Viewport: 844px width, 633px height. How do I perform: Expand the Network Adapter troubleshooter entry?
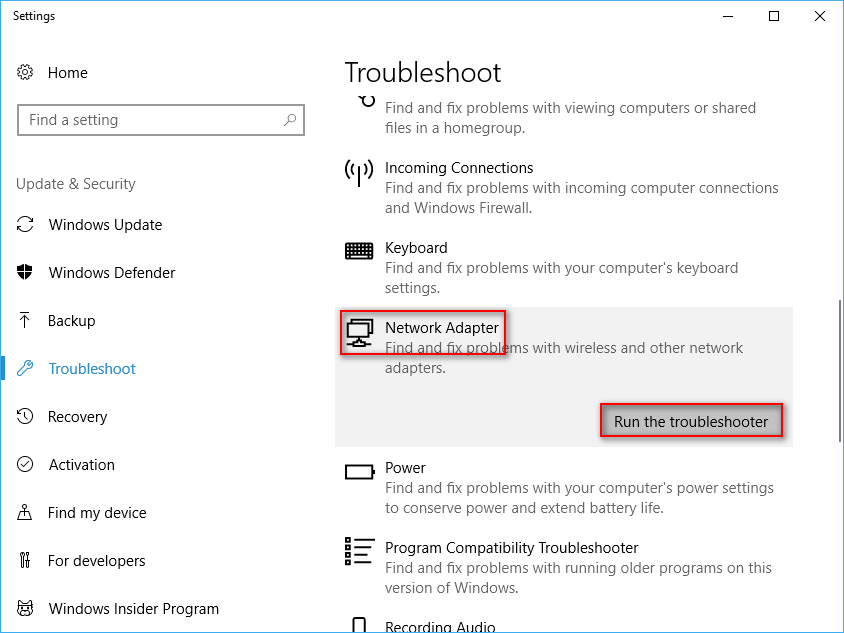(x=444, y=327)
